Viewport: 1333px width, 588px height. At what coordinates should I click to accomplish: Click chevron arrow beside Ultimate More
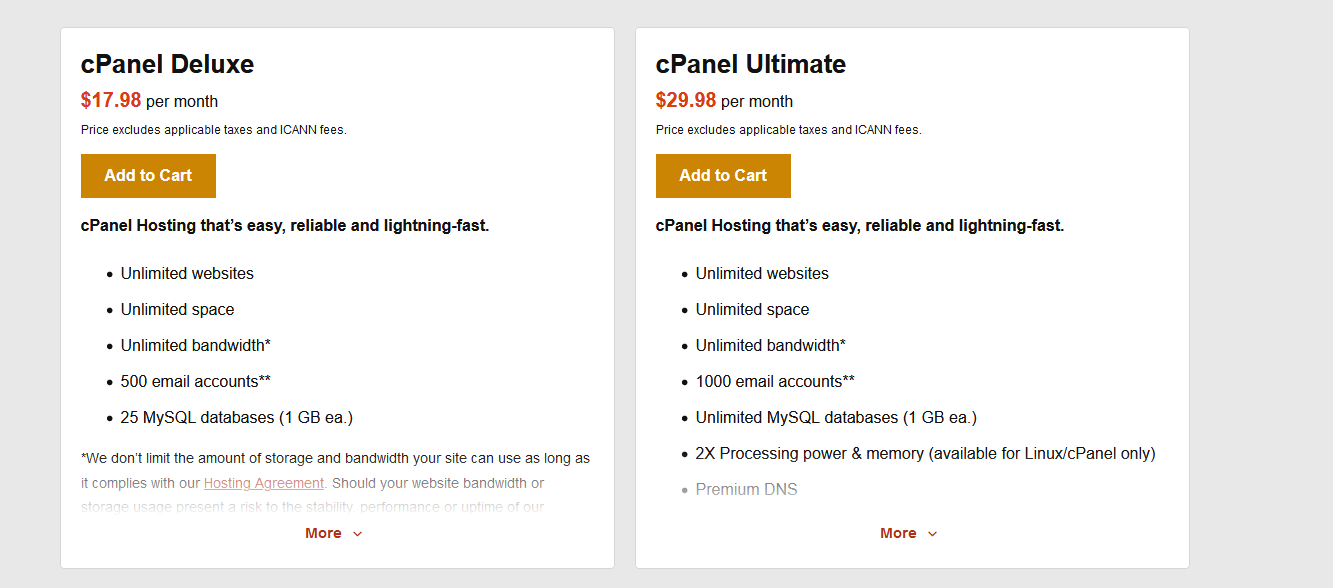932,534
